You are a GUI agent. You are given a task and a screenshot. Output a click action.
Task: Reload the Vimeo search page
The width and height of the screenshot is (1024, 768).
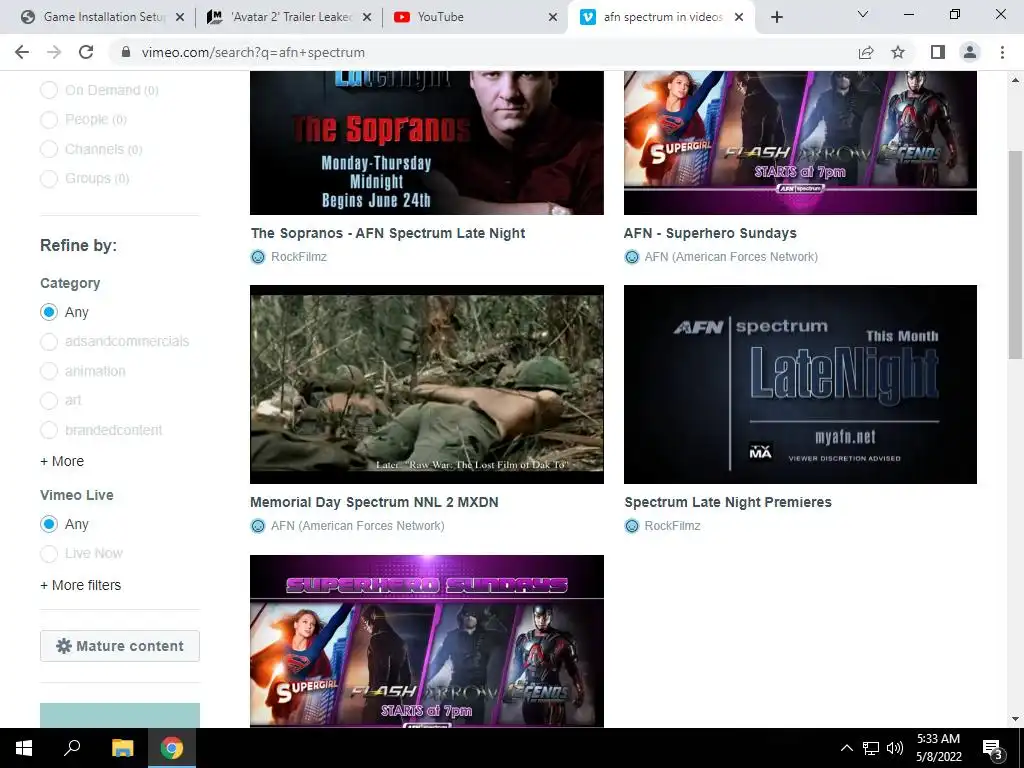click(x=86, y=52)
